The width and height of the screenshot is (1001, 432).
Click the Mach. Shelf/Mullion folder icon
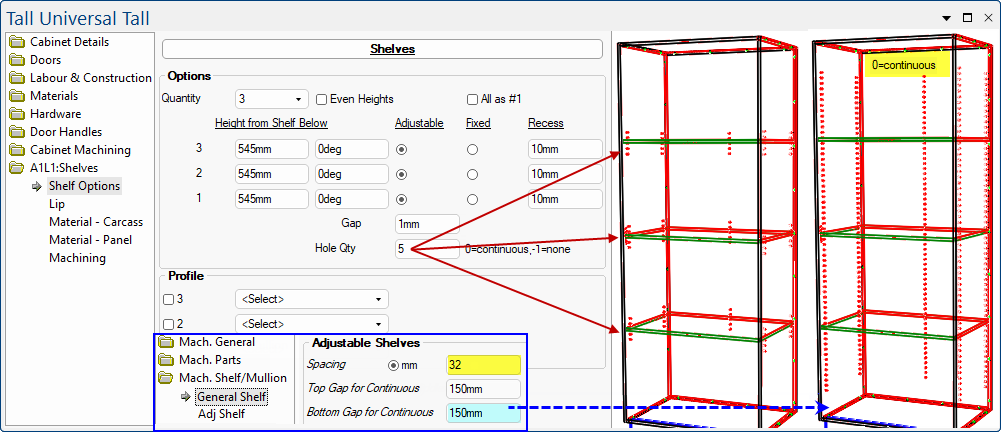[x=165, y=378]
